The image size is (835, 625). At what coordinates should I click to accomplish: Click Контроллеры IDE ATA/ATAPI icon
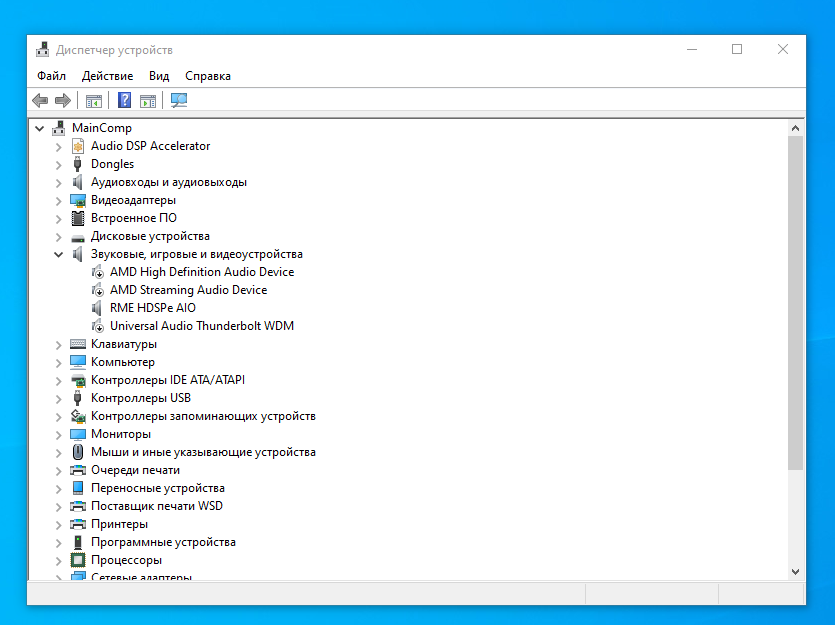(x=78, y=380)
